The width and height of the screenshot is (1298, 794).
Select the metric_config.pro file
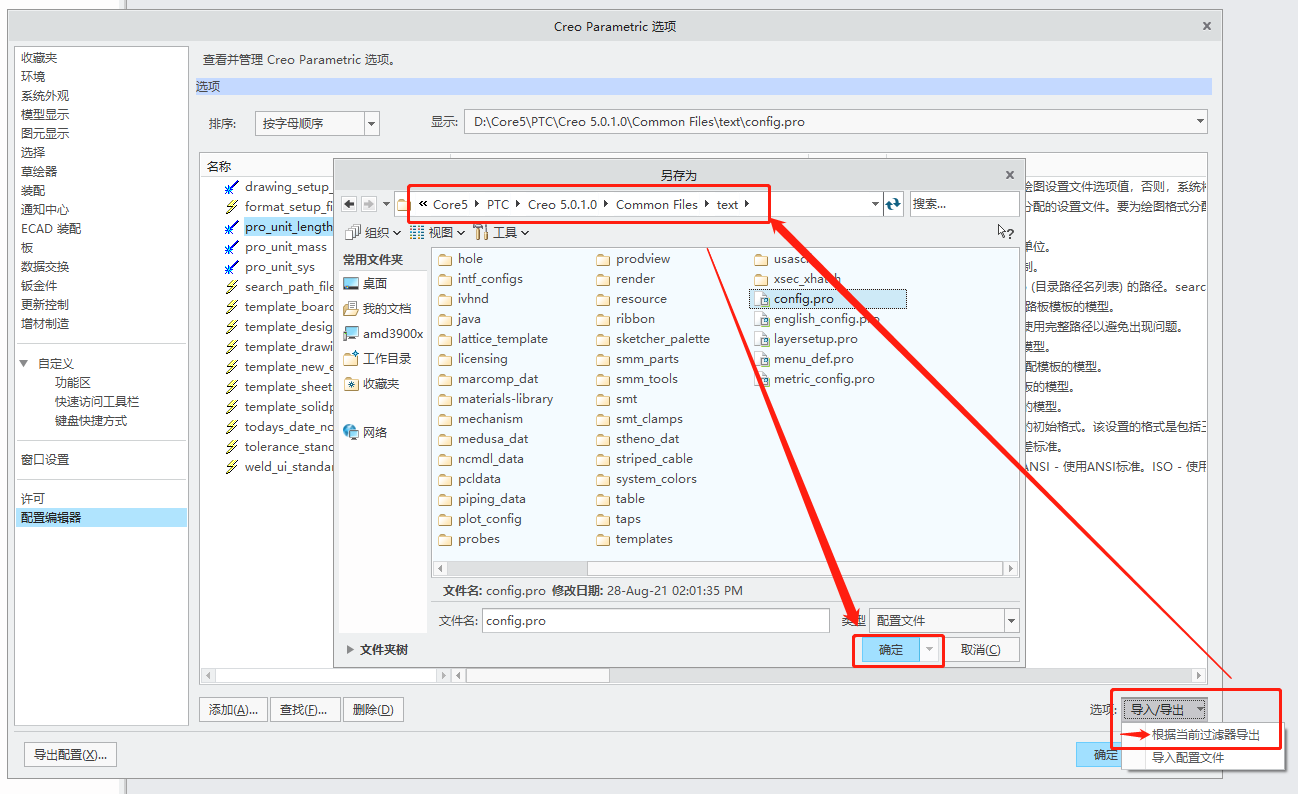pos(813,379)
